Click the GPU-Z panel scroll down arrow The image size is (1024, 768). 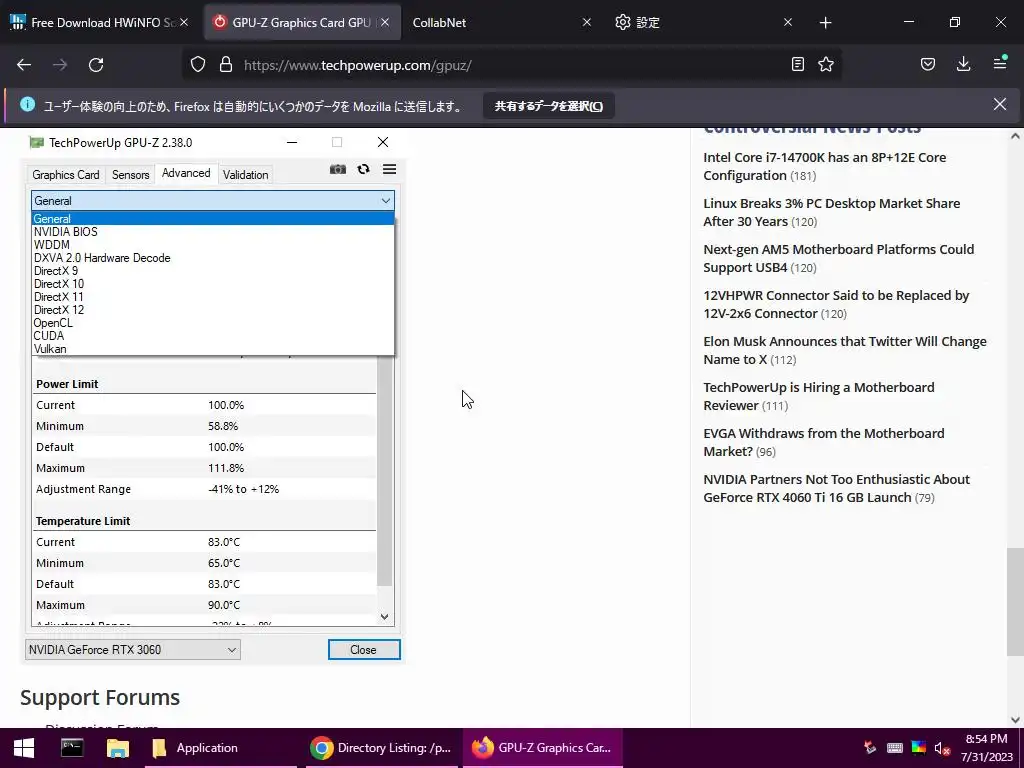[385, 616]
